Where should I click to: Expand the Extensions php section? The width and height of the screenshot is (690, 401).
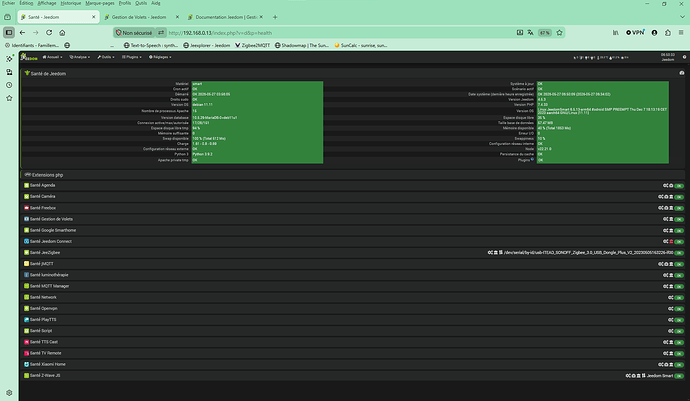pyautogui.click(x=352, y=175)
